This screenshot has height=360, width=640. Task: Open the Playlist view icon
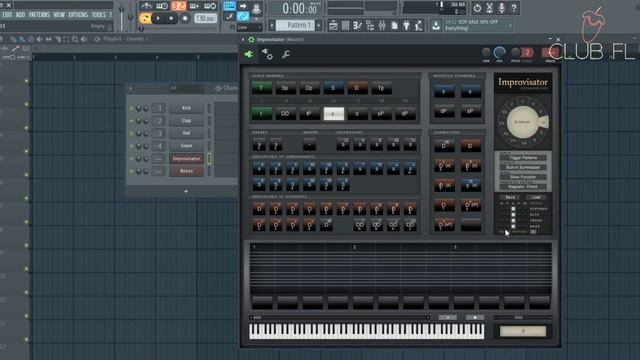point(333,26)
